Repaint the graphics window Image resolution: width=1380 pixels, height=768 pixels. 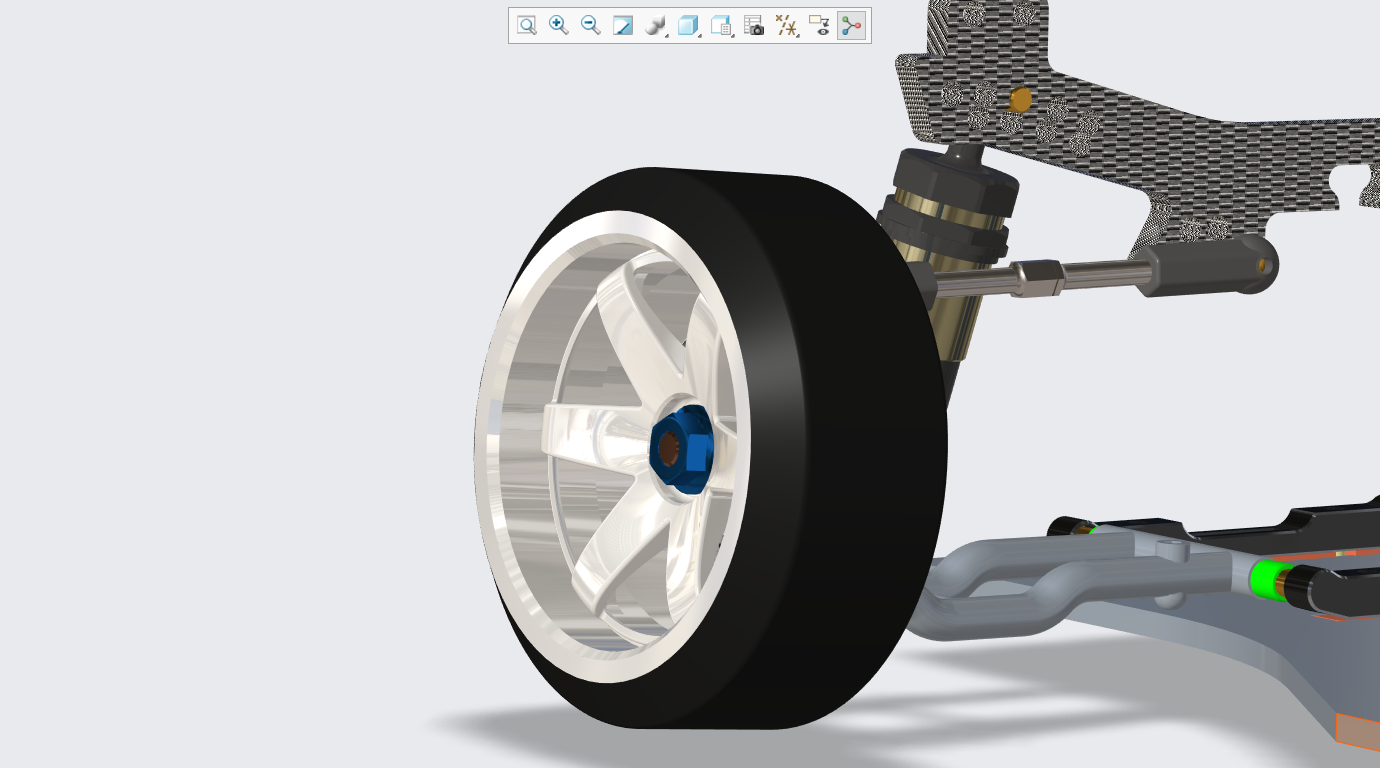[x=623, y=26]
